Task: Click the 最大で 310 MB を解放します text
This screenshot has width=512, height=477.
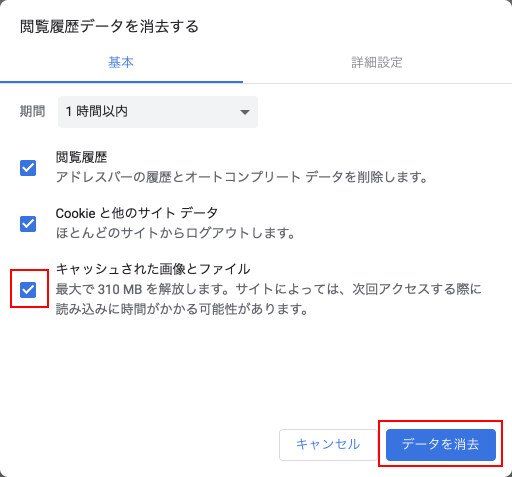Action: tap(142, 289)
